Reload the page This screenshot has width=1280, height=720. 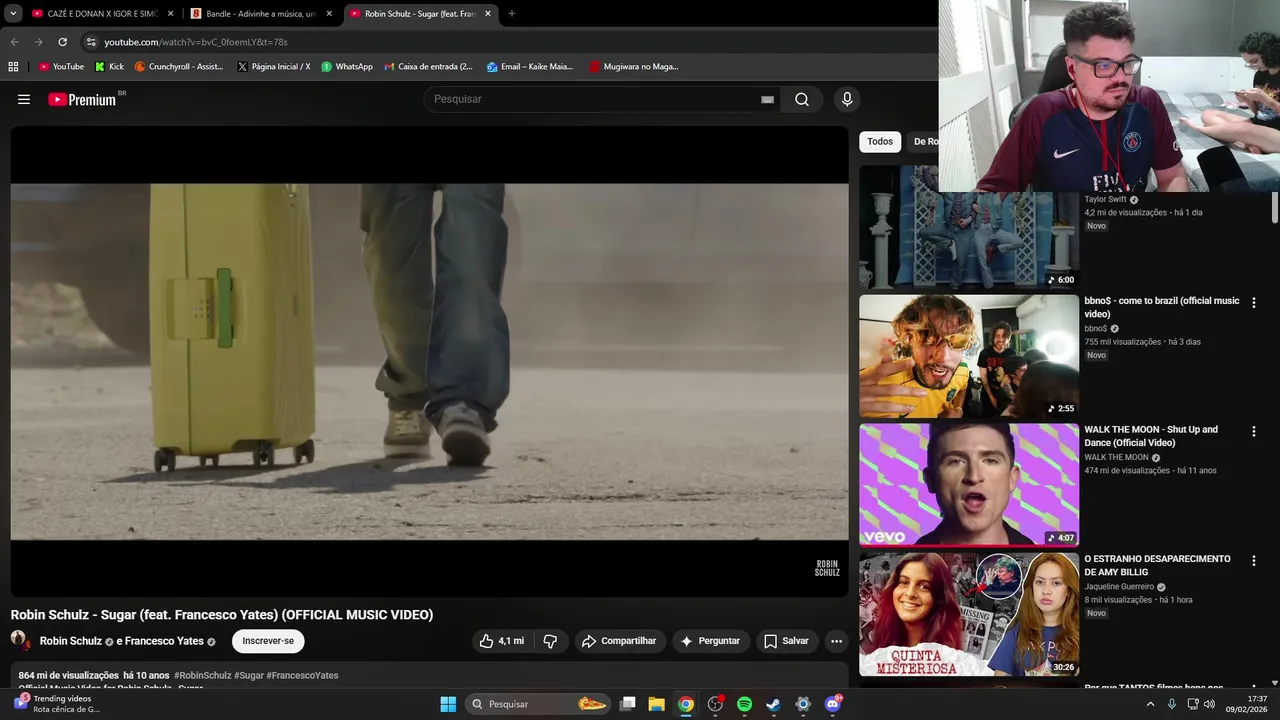(62, 42)
